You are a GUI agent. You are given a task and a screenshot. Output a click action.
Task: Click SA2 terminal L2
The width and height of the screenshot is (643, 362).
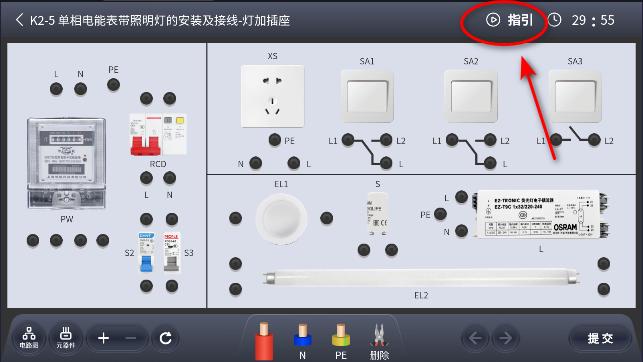pos(490,140)
